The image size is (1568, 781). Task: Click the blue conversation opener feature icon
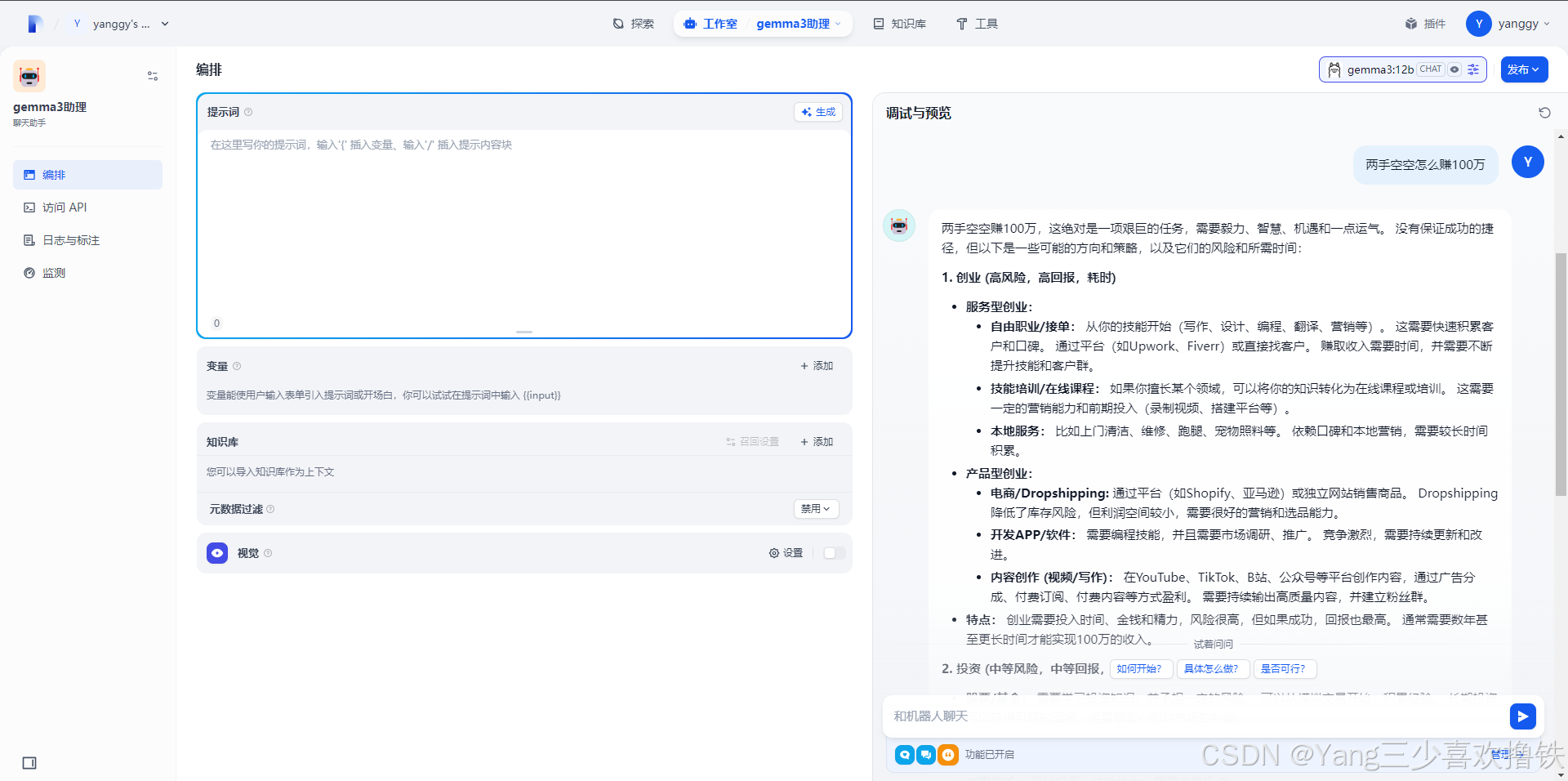pyautogui.click(x=905, y=755)
